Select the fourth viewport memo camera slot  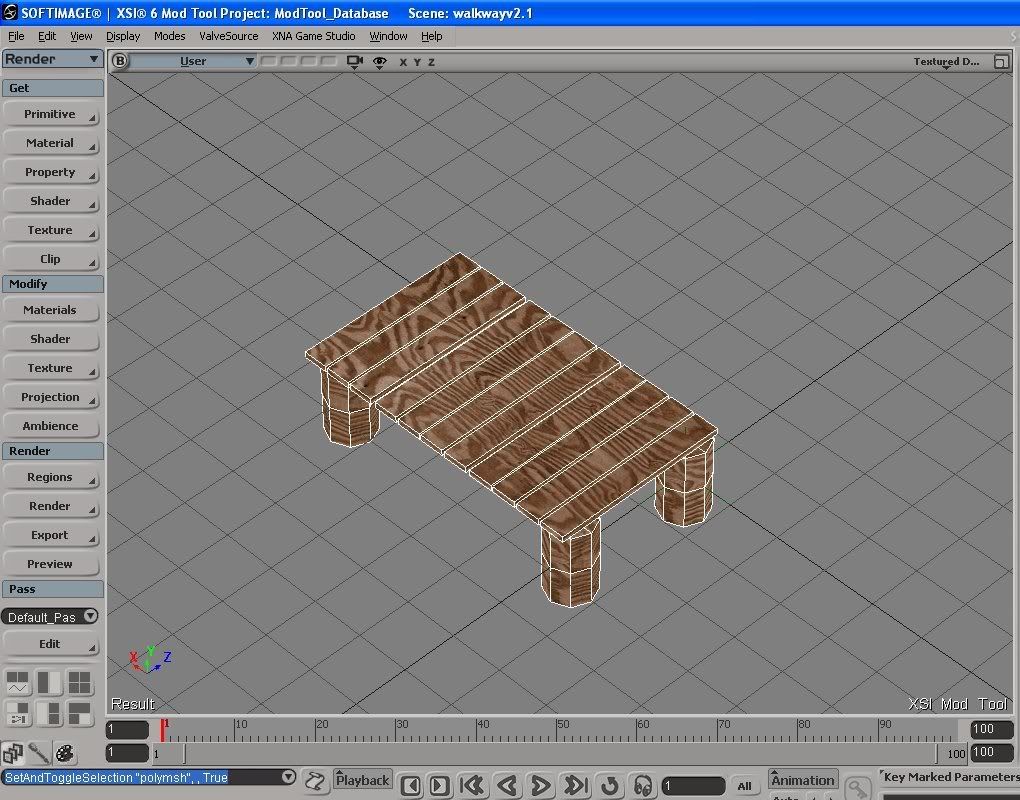[x=329, y=61]
